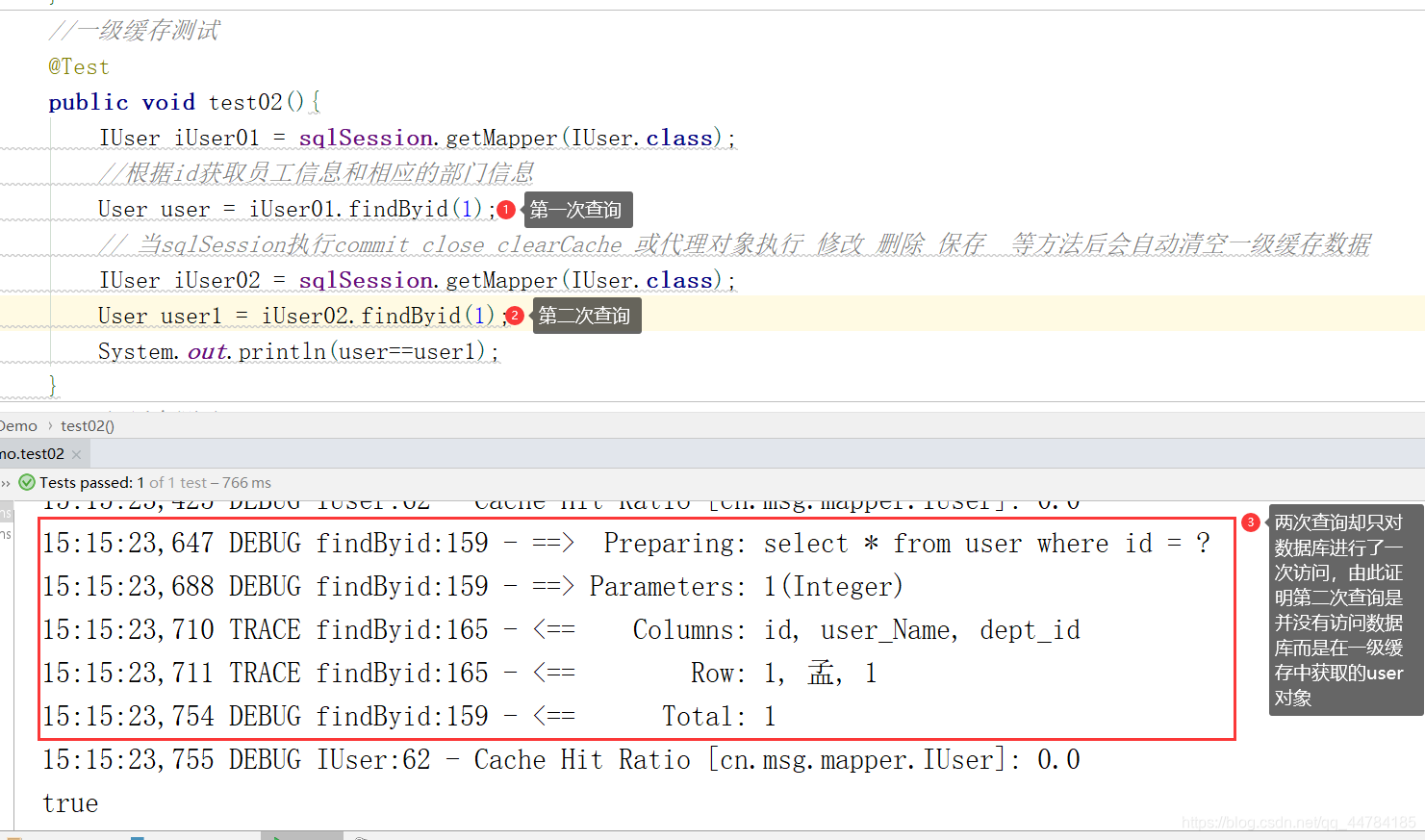Place cursor in the '//一级缓存测试' comment
The image size is (1425, 840).
pyautogui.click(x=134, y=31)
